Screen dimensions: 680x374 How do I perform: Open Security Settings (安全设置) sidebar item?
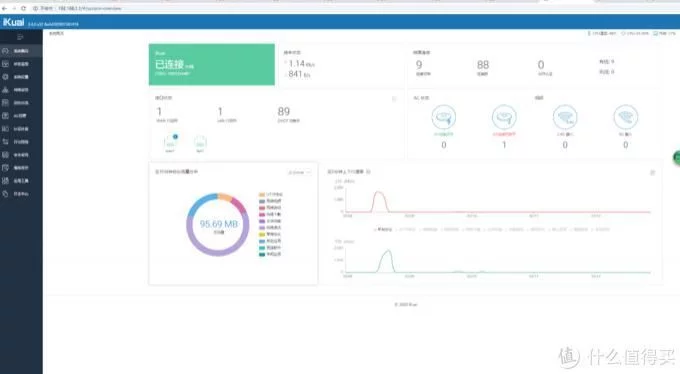pos(21,155)
